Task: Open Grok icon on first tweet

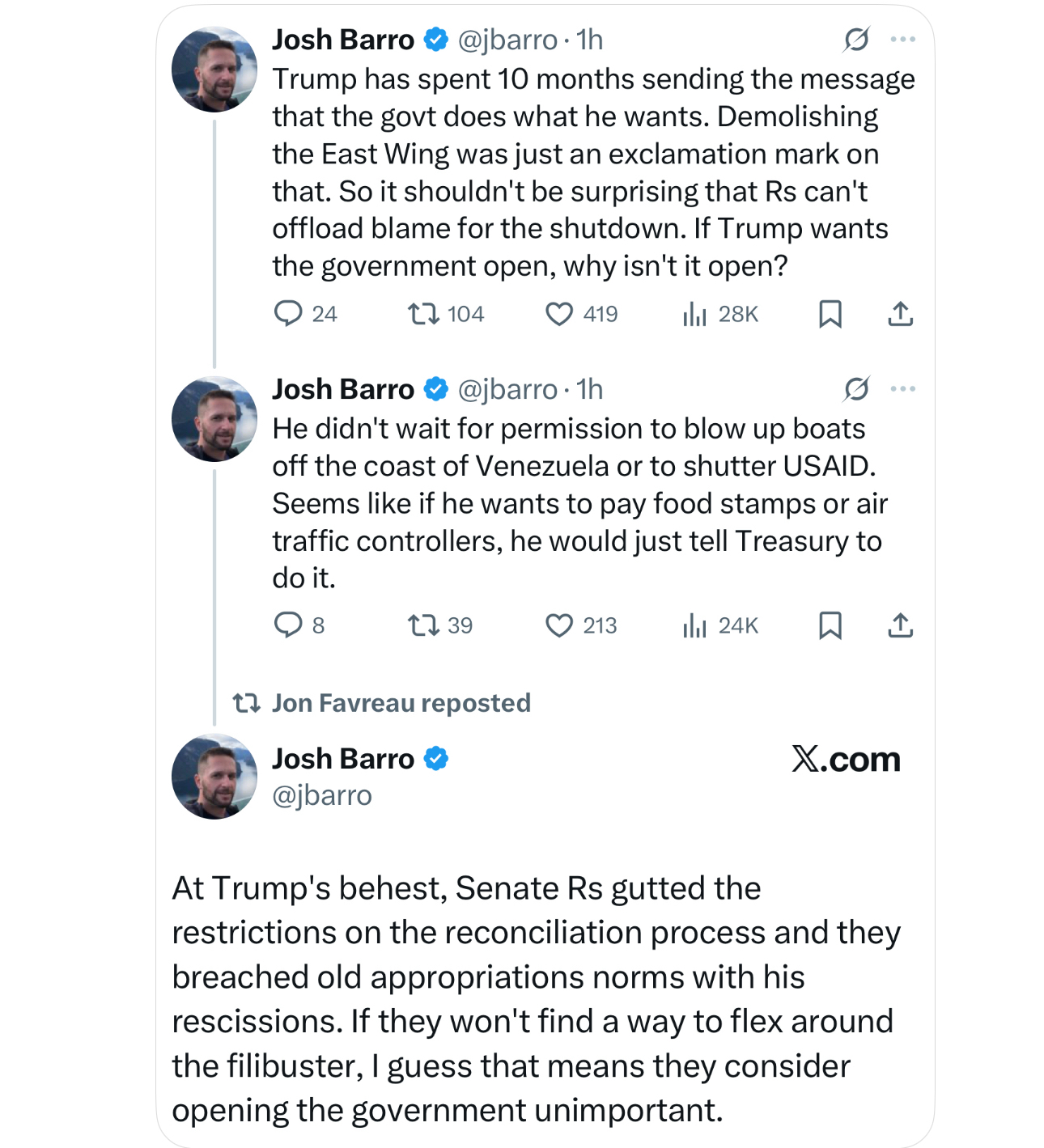Action: [856, 39]
